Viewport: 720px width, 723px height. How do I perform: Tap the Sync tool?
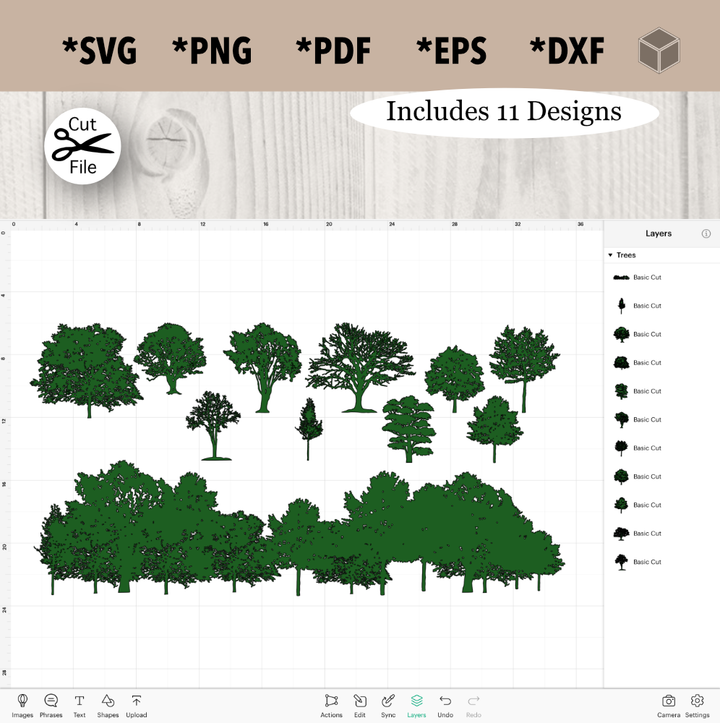(388, 705)
